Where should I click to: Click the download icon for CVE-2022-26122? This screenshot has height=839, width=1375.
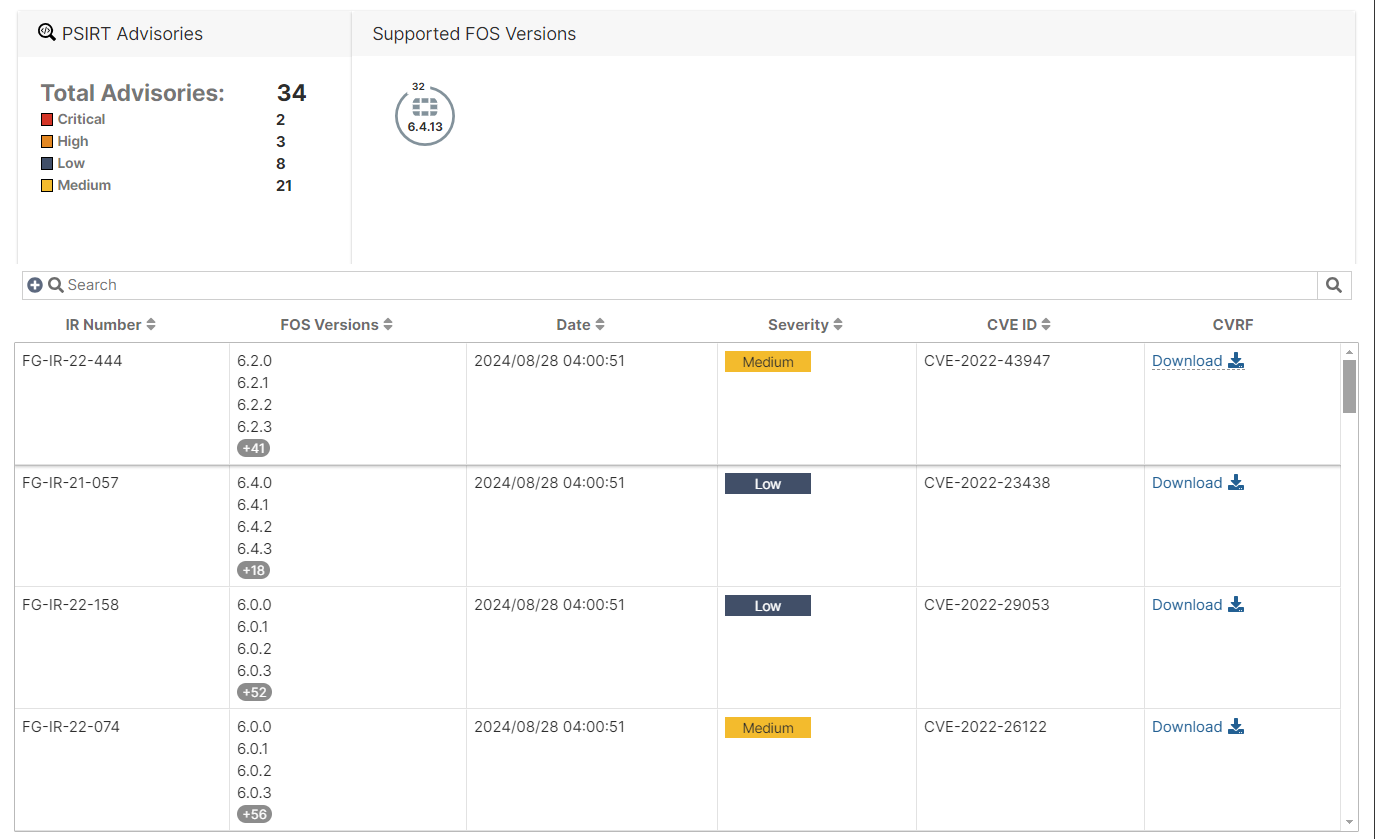pos(1236,726)
